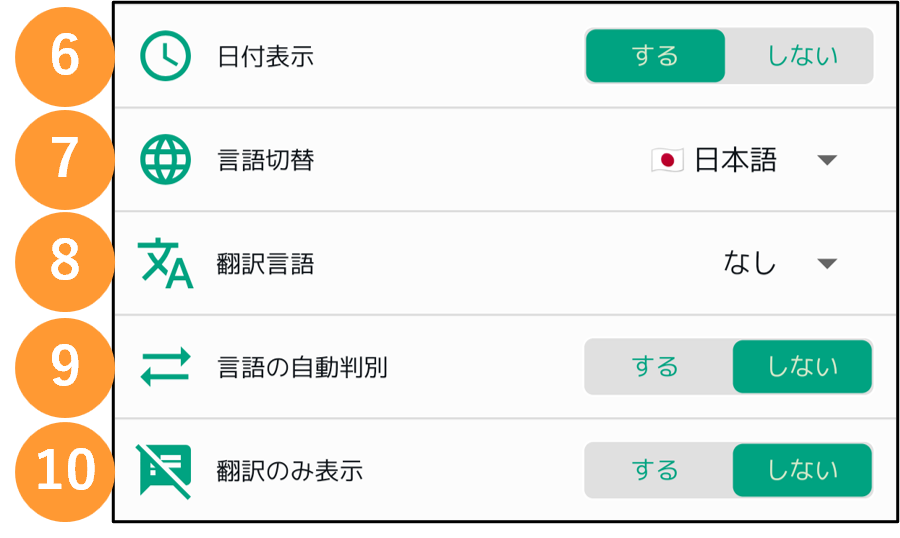Select しない for 言語の自動判別
Viewport: 900px width, 538px height.
point(802,366)
